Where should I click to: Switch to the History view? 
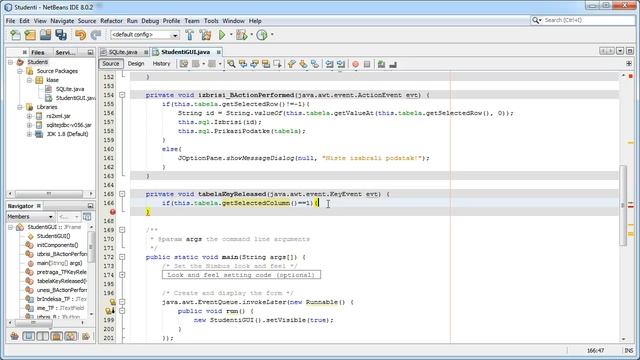[x=161, y=64]
